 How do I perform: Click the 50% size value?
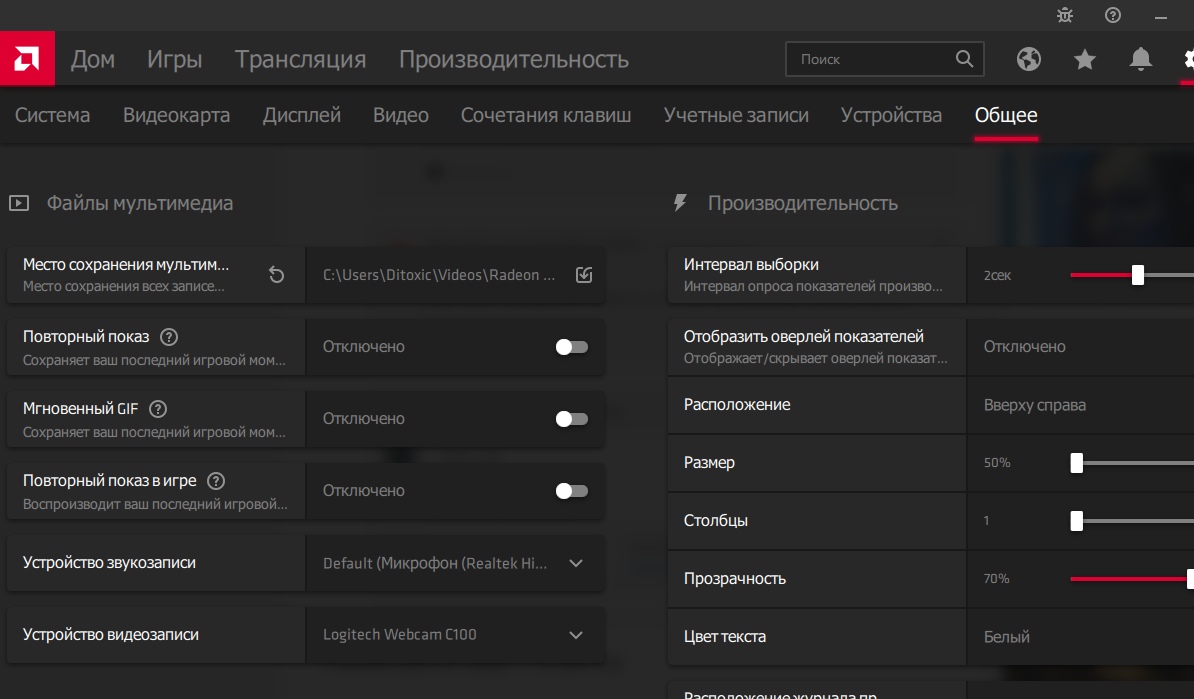[x=997, y=463]
